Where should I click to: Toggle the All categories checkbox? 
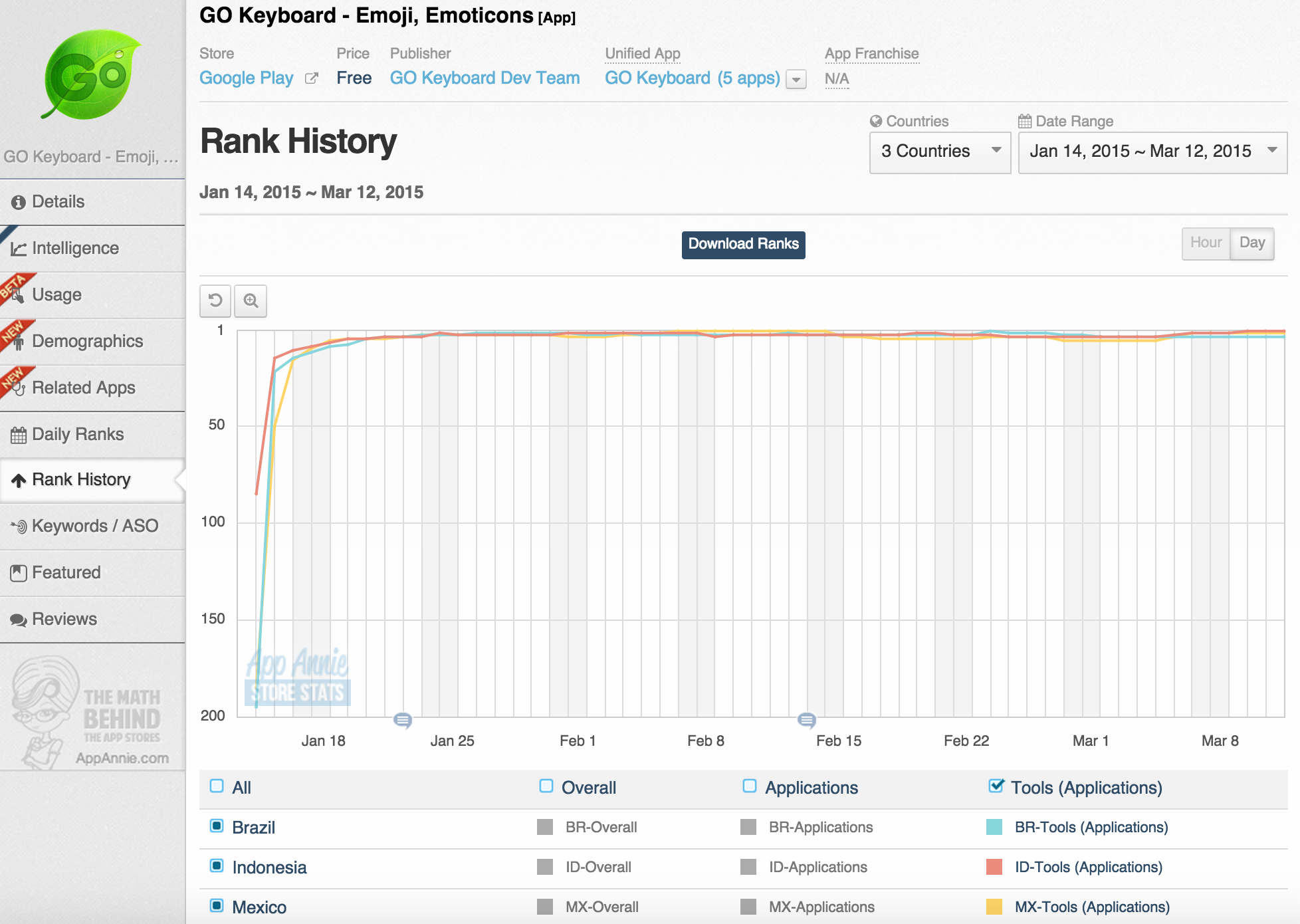coord(217,786)
